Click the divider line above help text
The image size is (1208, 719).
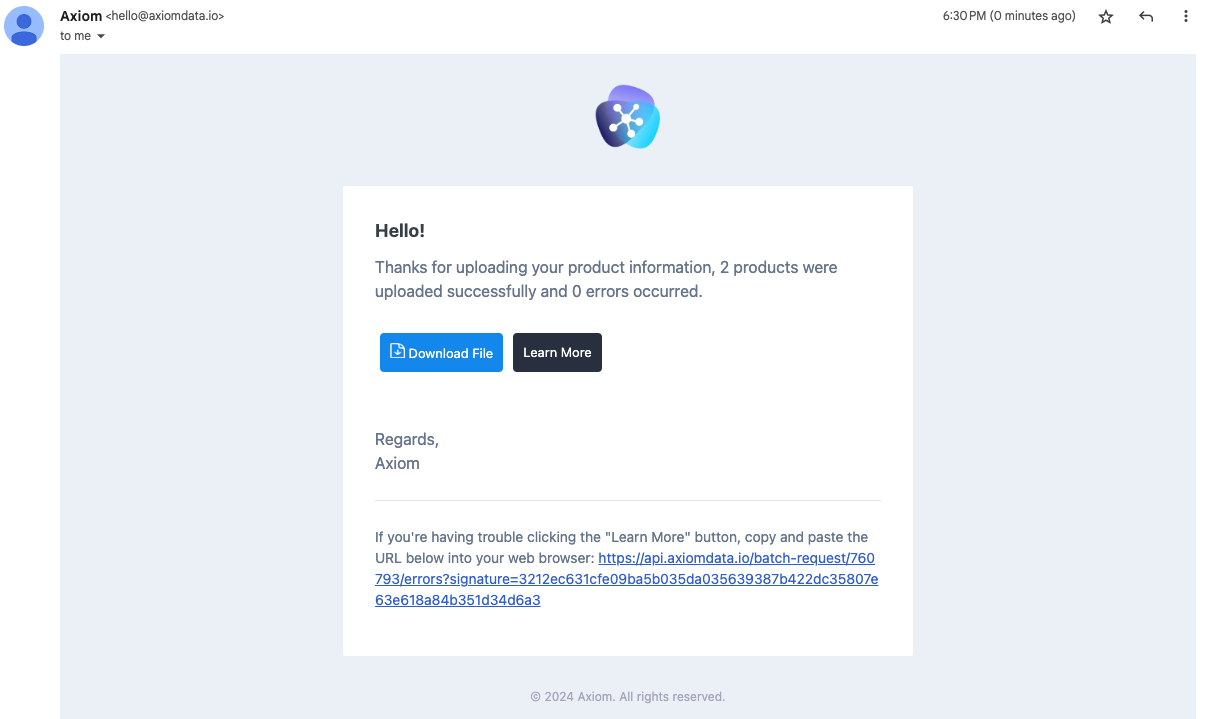628,500
